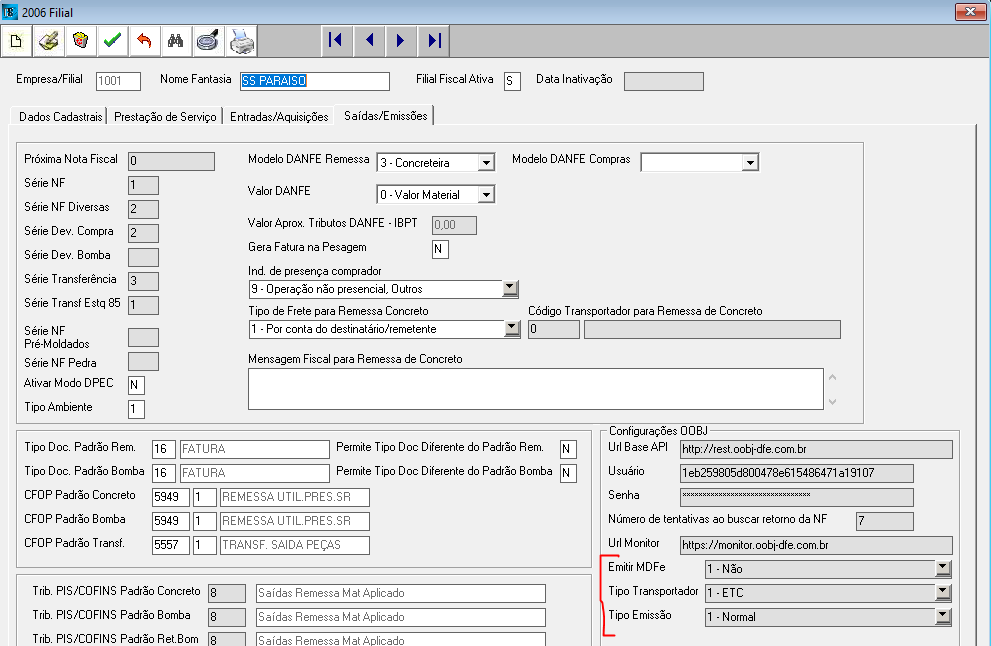The height and width of the screenshot is (646, 991).
Task: Click the Série Transferência field
Action: [x=143, y=281]
